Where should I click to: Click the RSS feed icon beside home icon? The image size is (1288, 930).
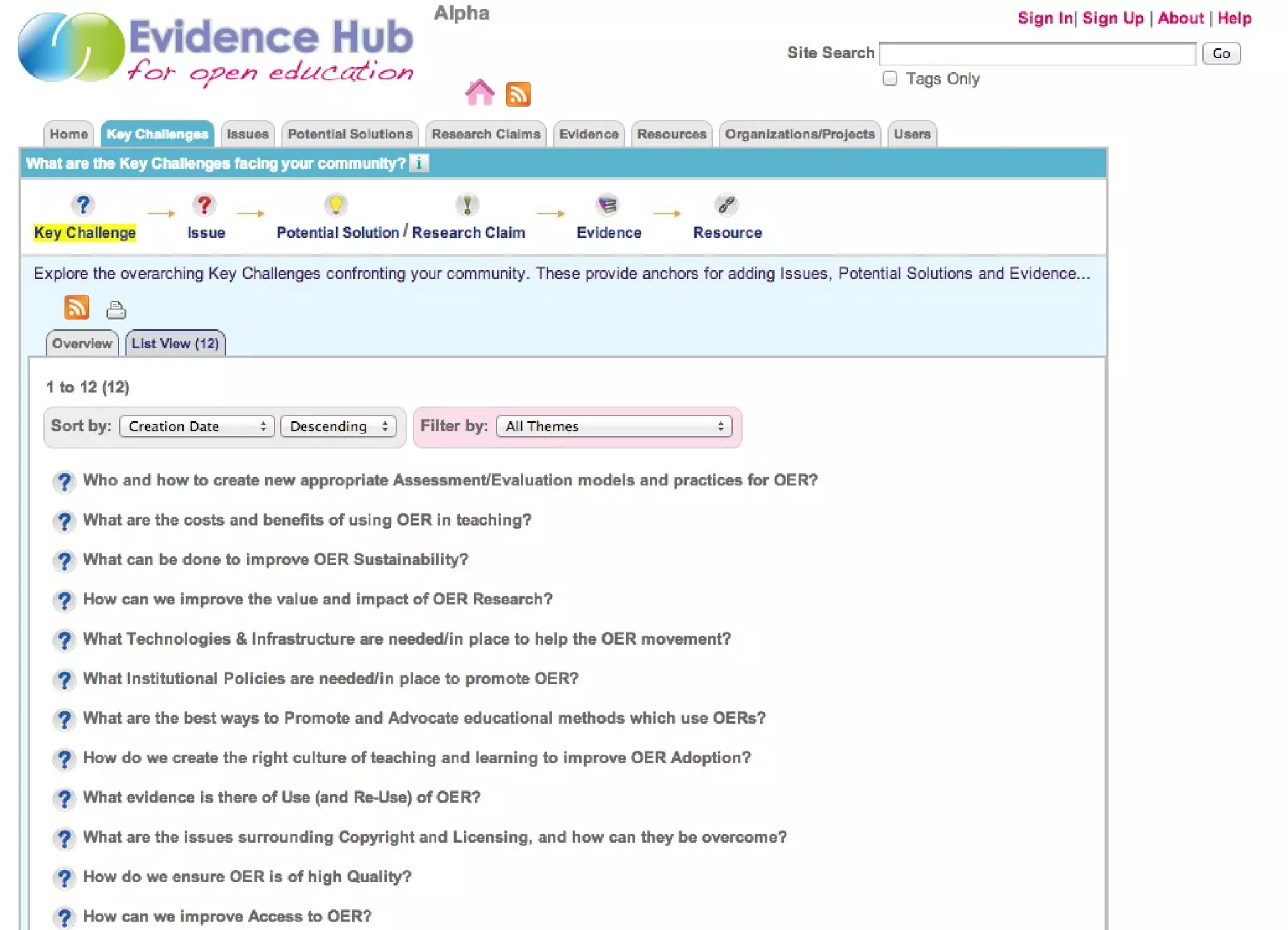tap(518, 94)
